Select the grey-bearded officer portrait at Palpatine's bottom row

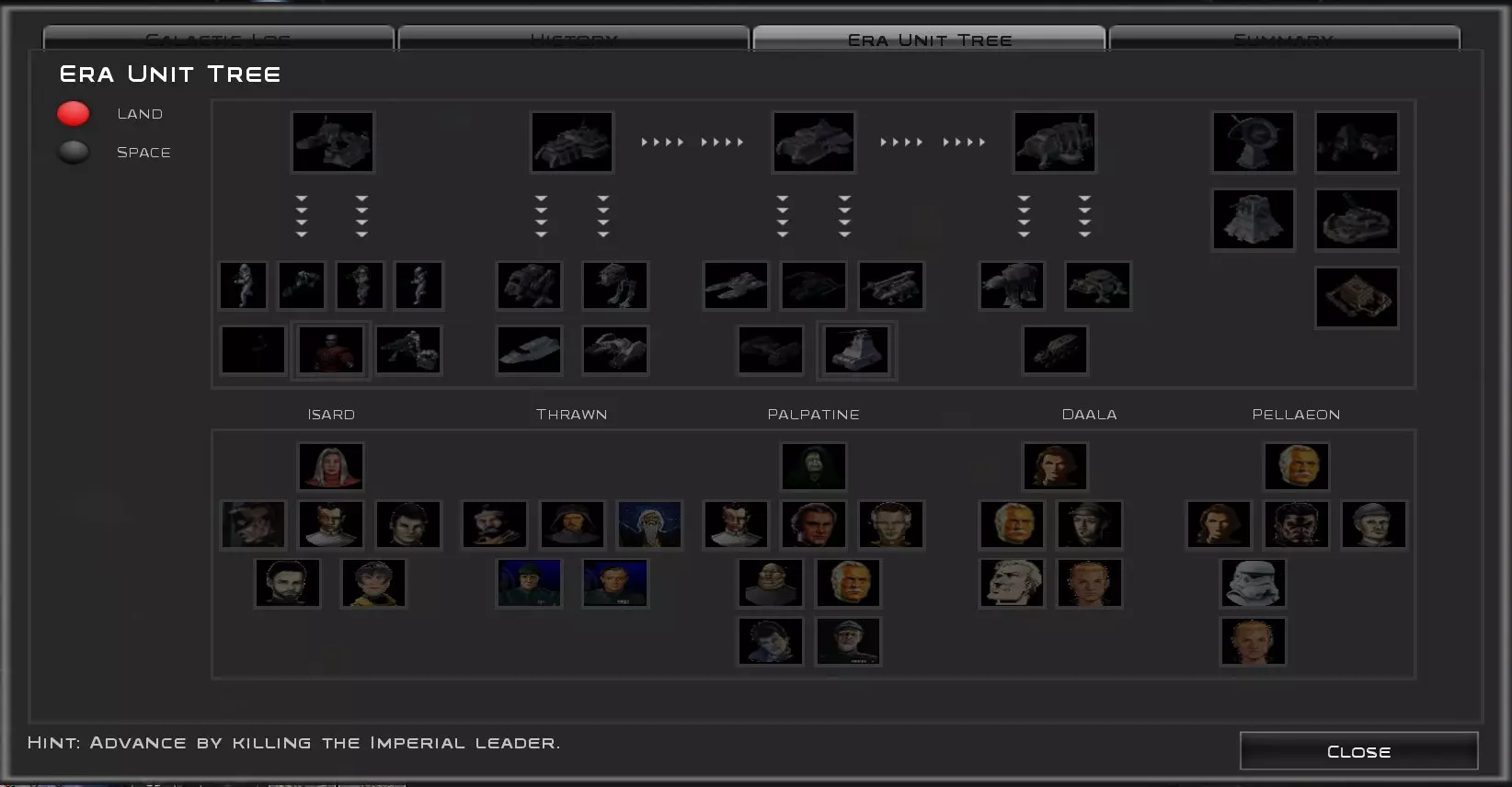pyautogui.click(x=848, y=641)
